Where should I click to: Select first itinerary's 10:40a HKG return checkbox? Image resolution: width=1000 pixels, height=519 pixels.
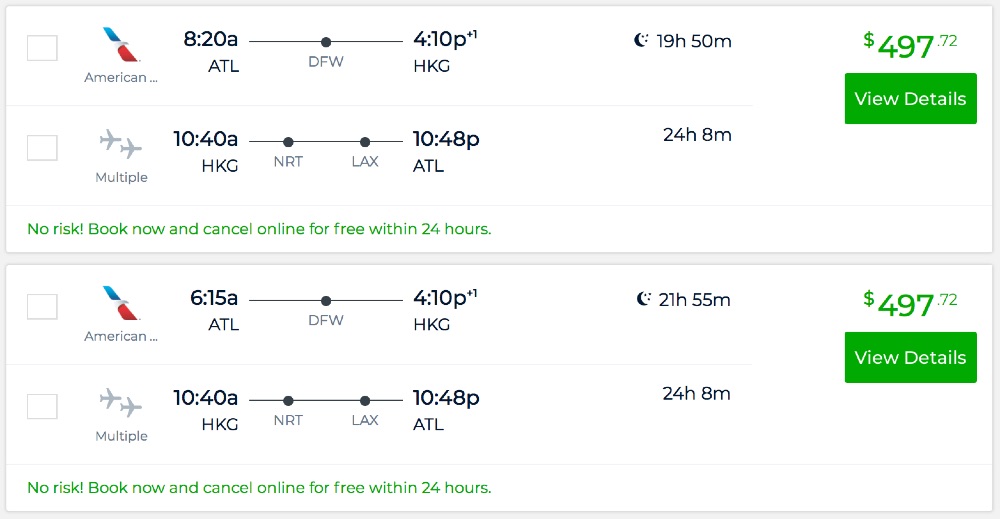pyautogui.click(x=42, y=148)
